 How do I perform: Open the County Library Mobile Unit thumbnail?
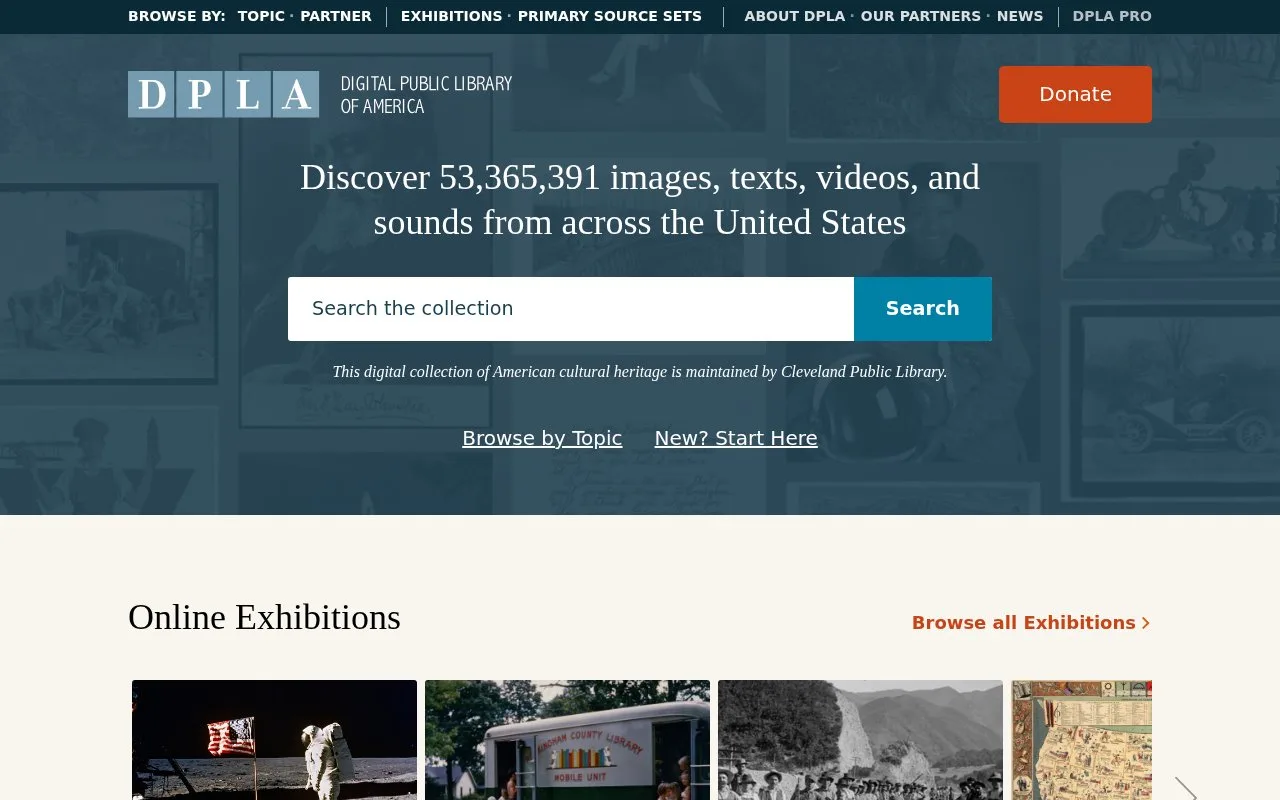pyautogui.click(x=567, y=740)
